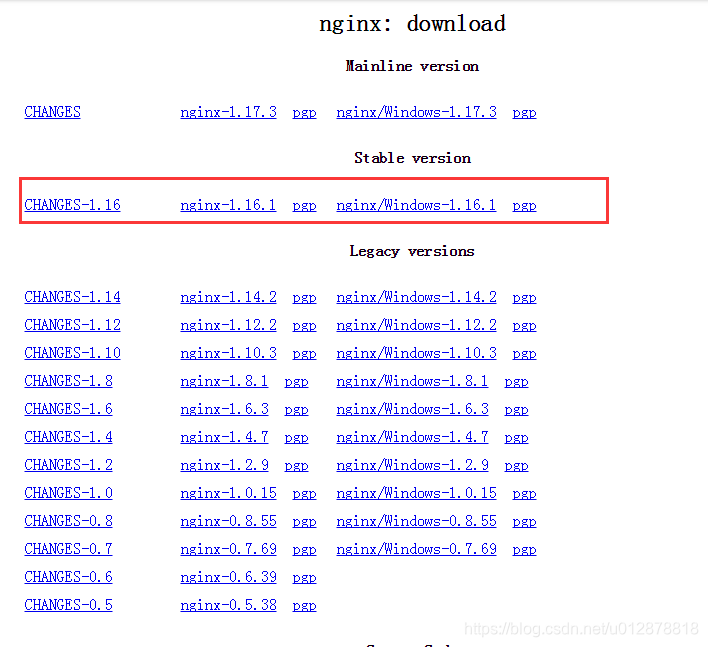Open CHANGES-0.5 link
This screenshot has height=647, width=708.
(x=68, y=605)
